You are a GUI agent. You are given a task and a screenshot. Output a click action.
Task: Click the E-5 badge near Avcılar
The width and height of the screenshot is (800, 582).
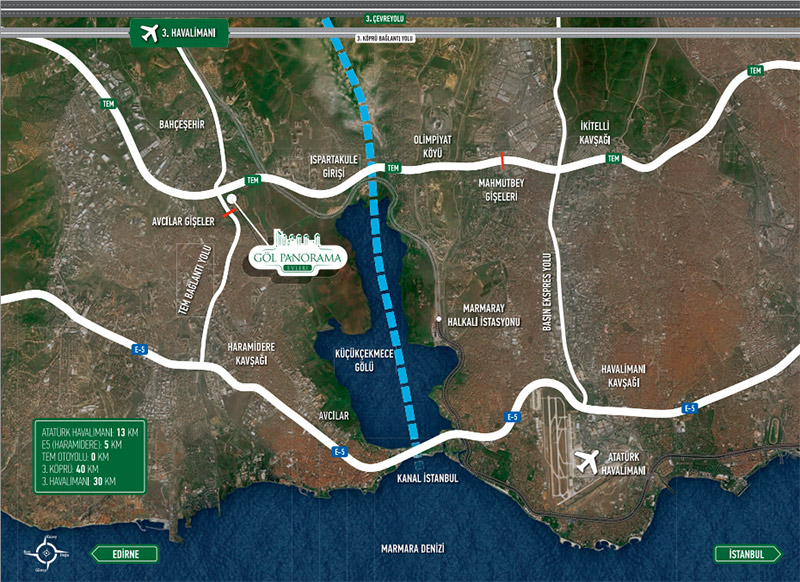pos(340,452)
